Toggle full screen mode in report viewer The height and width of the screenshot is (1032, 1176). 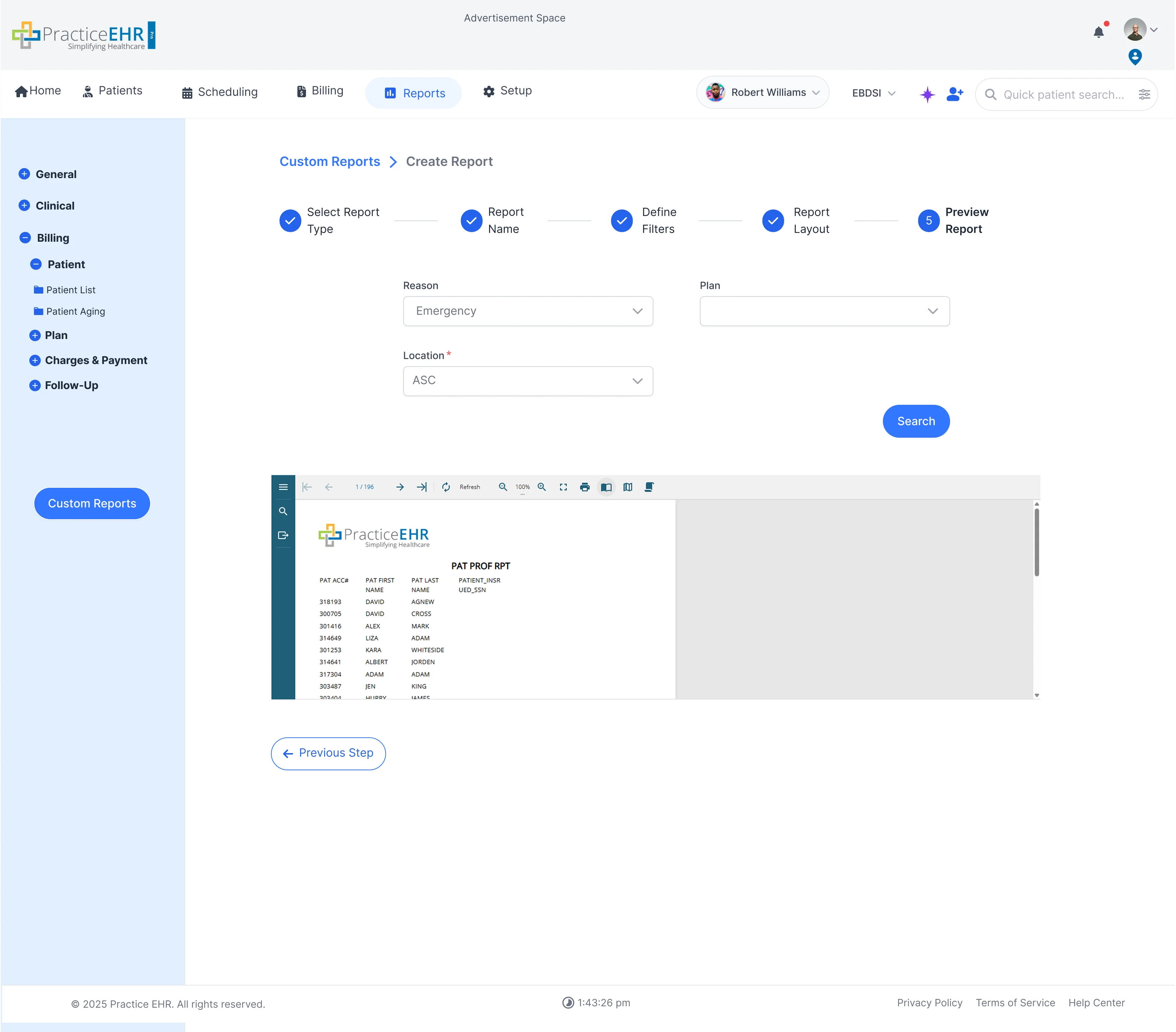pos(563,487)
